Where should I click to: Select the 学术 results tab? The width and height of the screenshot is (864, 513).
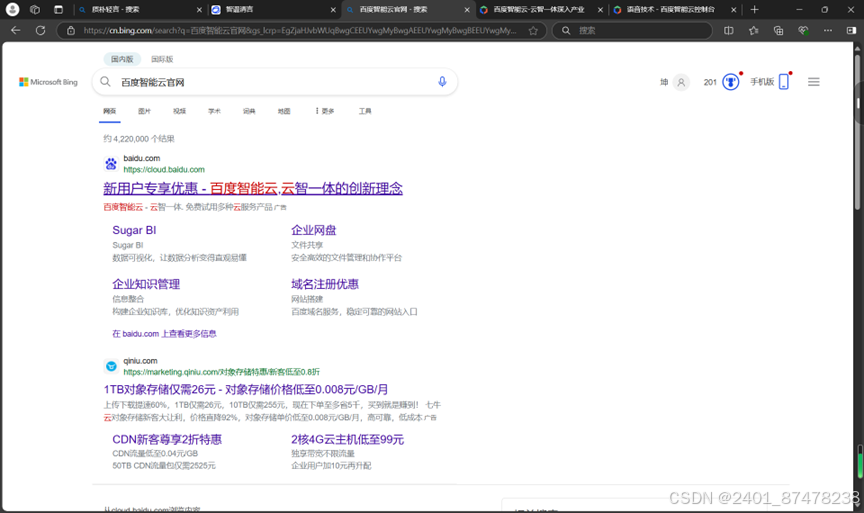(x=214, y=111)
